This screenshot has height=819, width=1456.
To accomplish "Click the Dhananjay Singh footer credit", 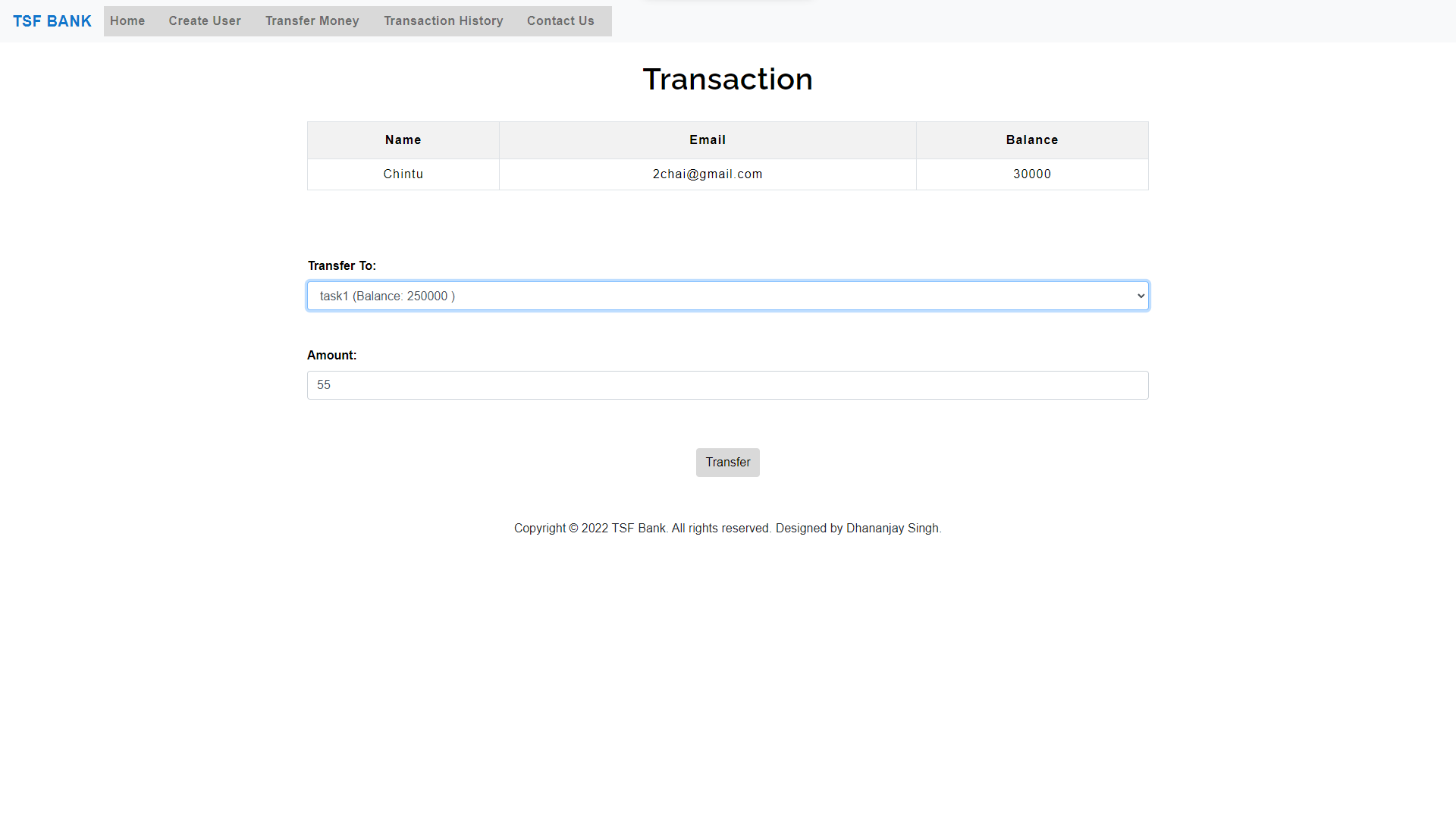I will 893,528.
